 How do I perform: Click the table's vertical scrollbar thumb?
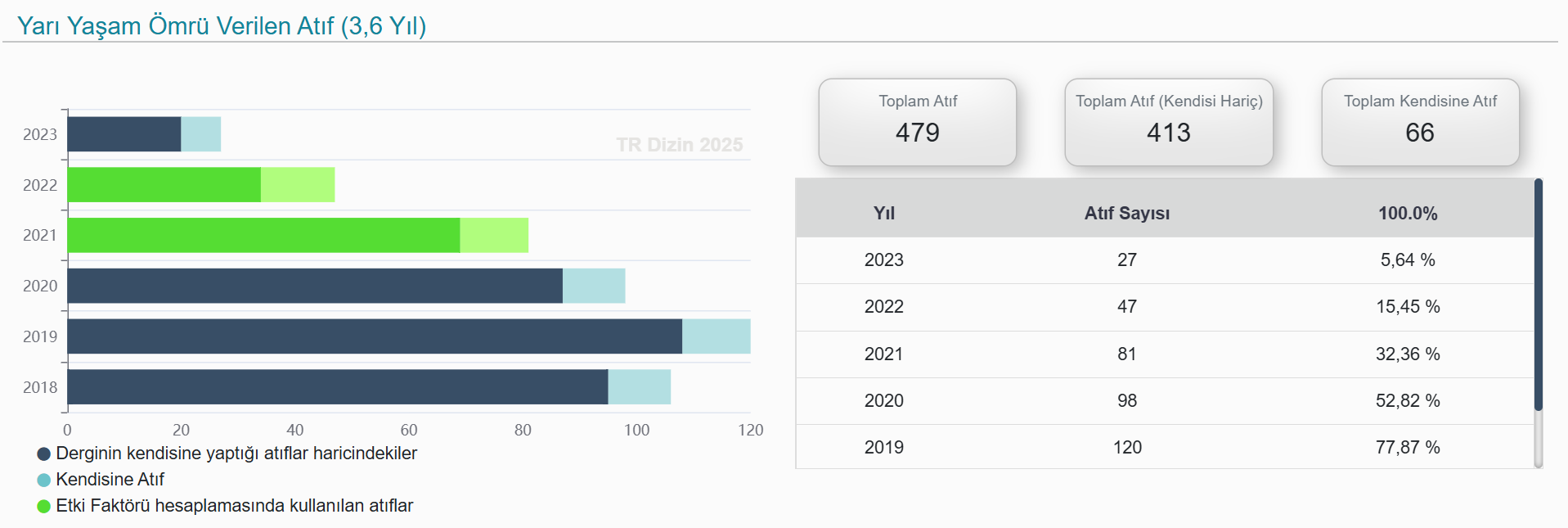(1538, 295)
